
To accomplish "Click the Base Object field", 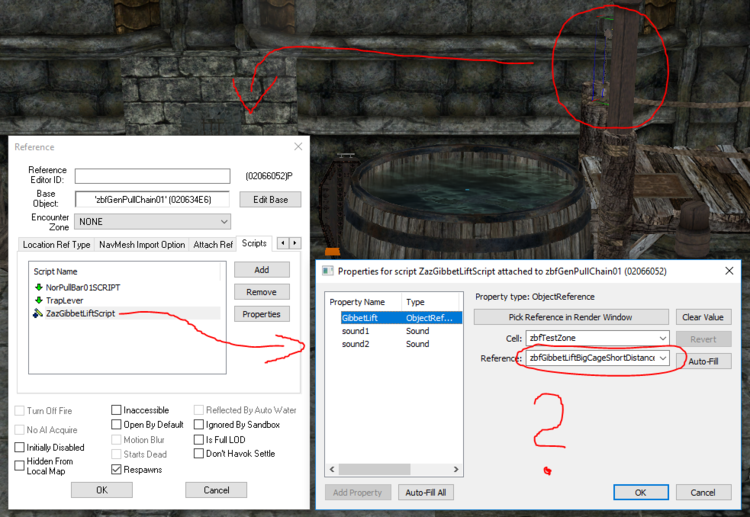I will tap(153, 199).
